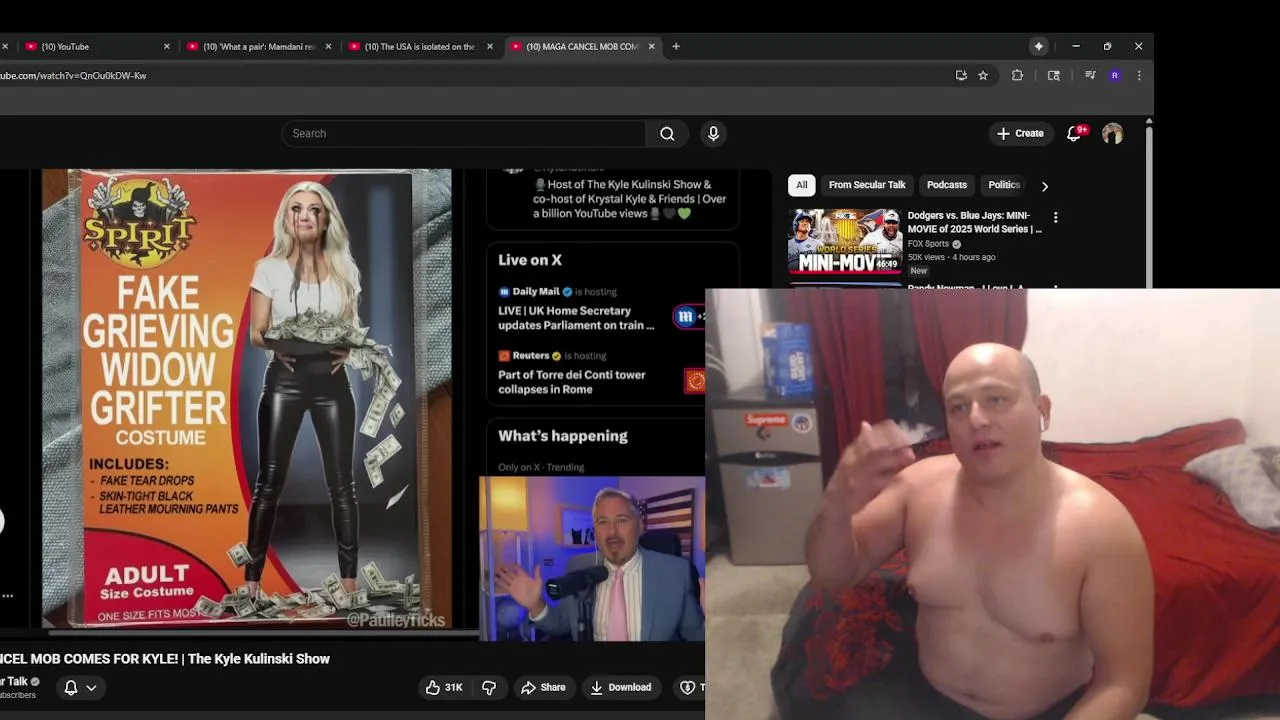
Task: Open Dodgers vs. Blue Jays video title
Action: coord(974,222)
